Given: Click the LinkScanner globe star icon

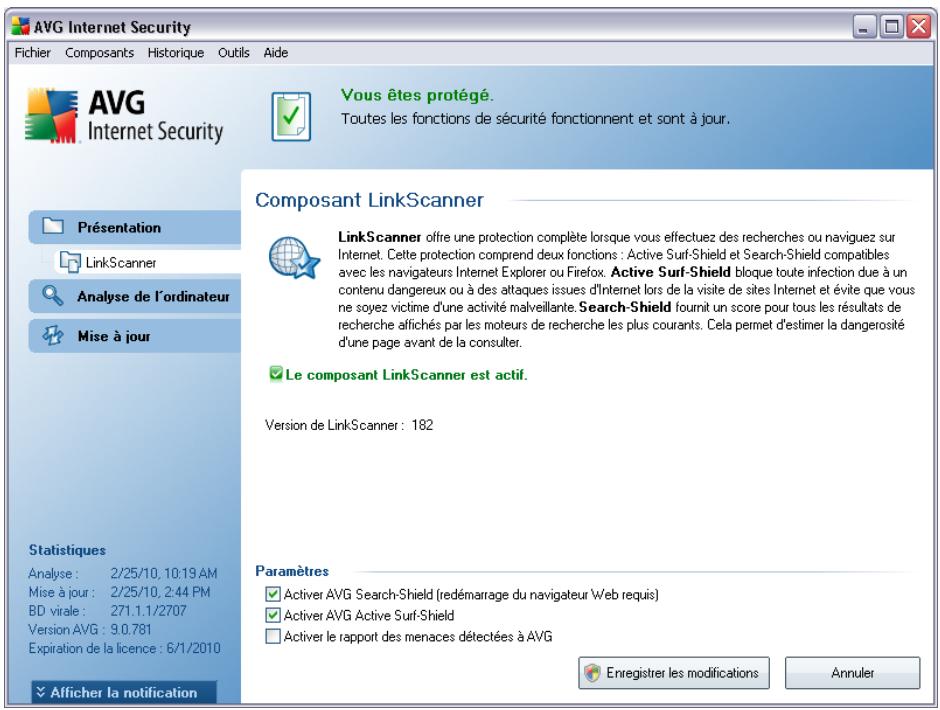Looking at the screenshot, I should pyautogui.click(x=294, y=258).
